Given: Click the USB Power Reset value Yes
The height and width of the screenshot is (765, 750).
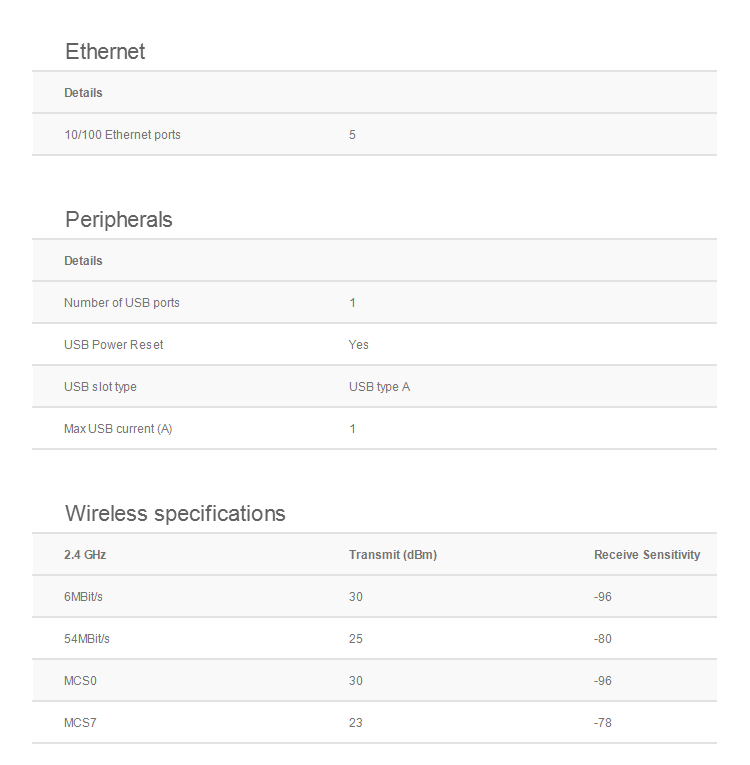Looking at the screenshot, I should [358, 345].
